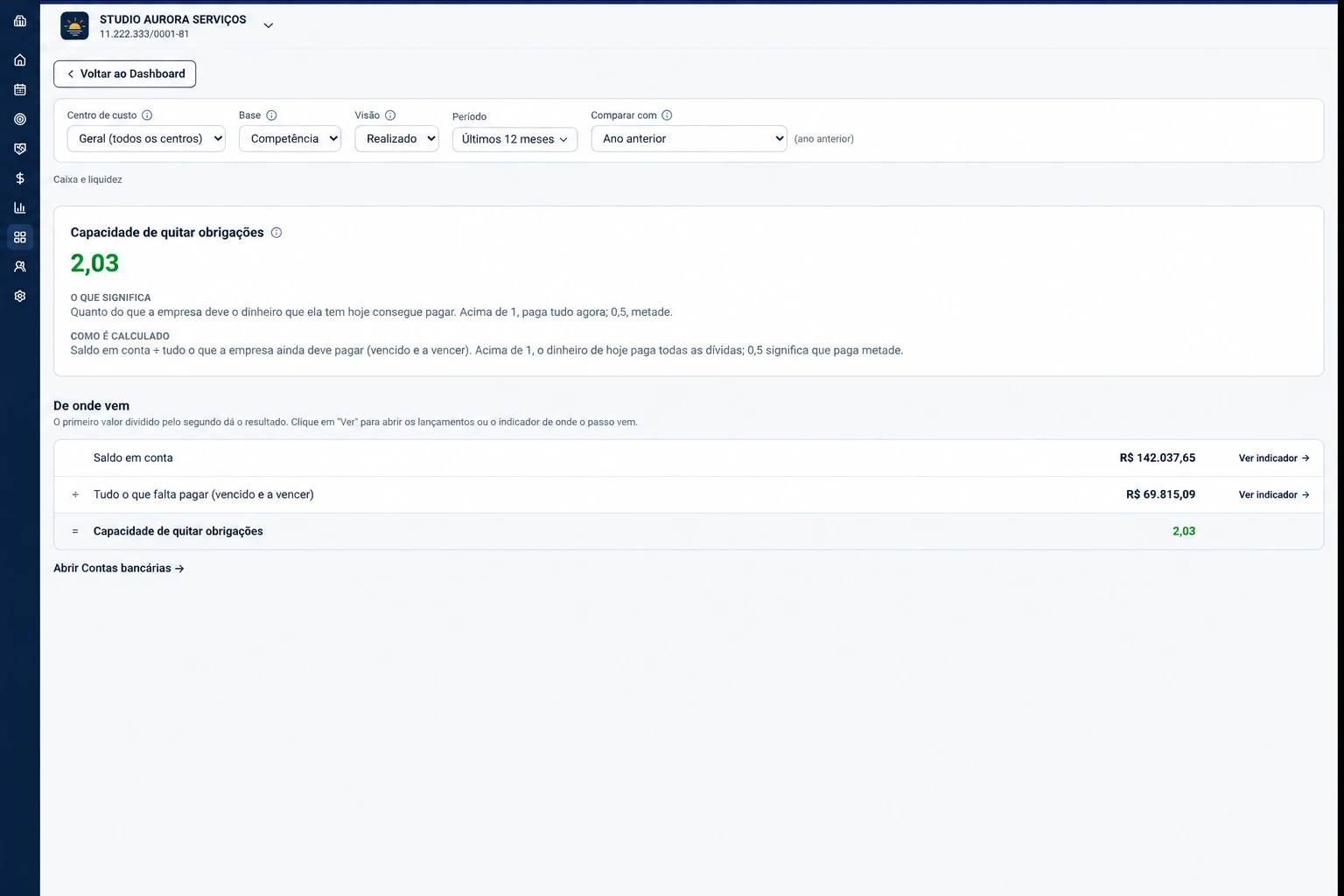Open the calendar icon in the sidebar
The image size is (1344, 896).
(20, 90)
